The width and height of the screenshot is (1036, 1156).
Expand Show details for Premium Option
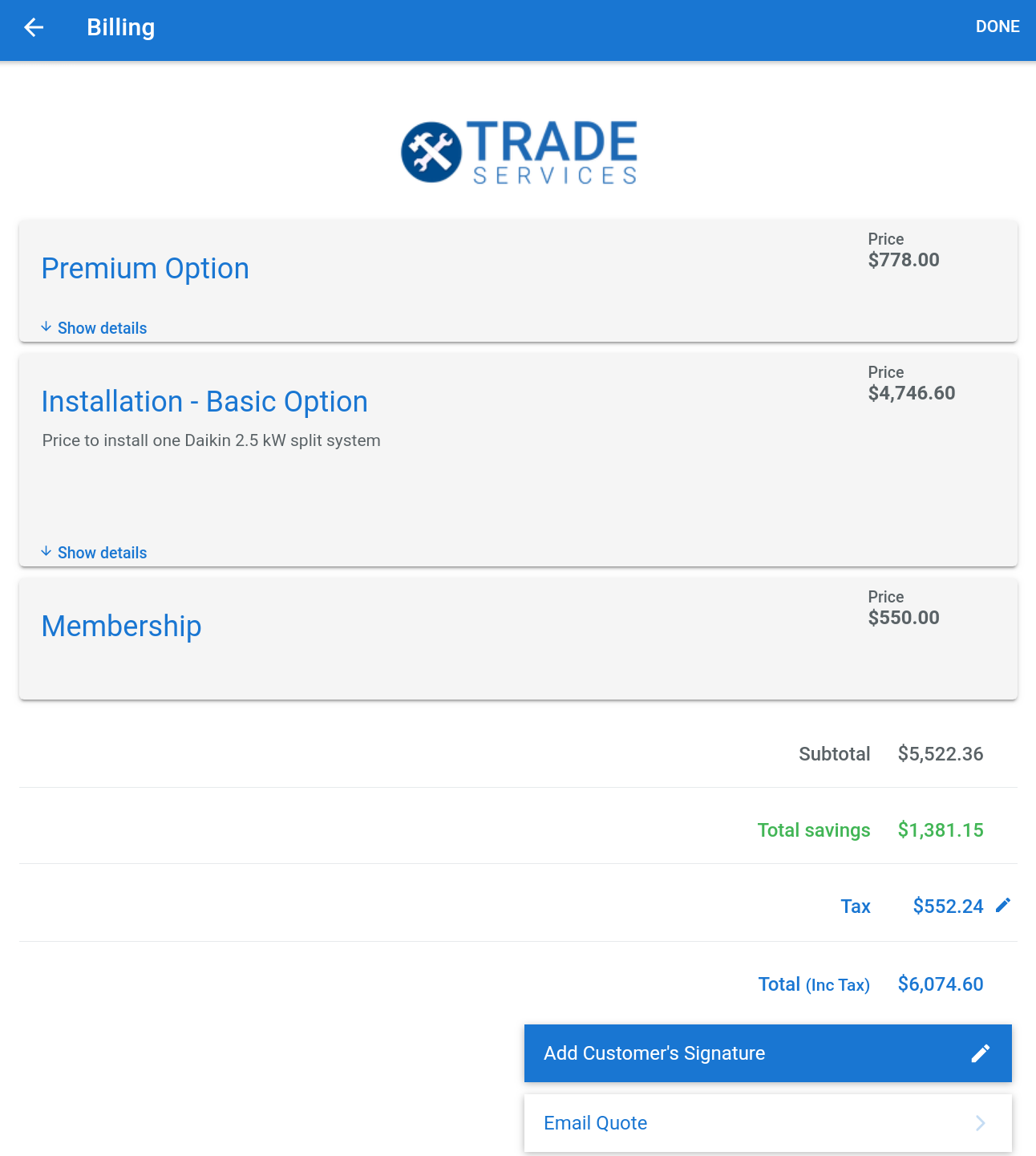coord(103,328)
